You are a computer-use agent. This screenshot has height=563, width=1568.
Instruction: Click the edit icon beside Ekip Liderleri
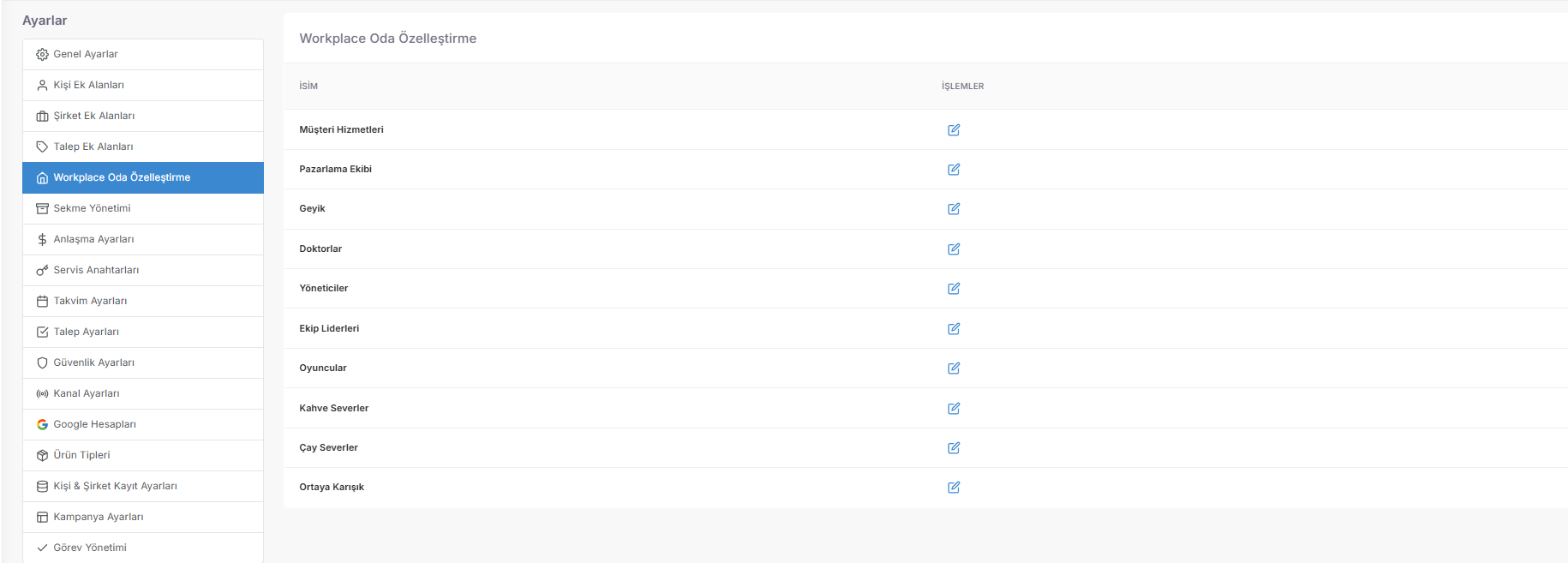pos(954,329)
